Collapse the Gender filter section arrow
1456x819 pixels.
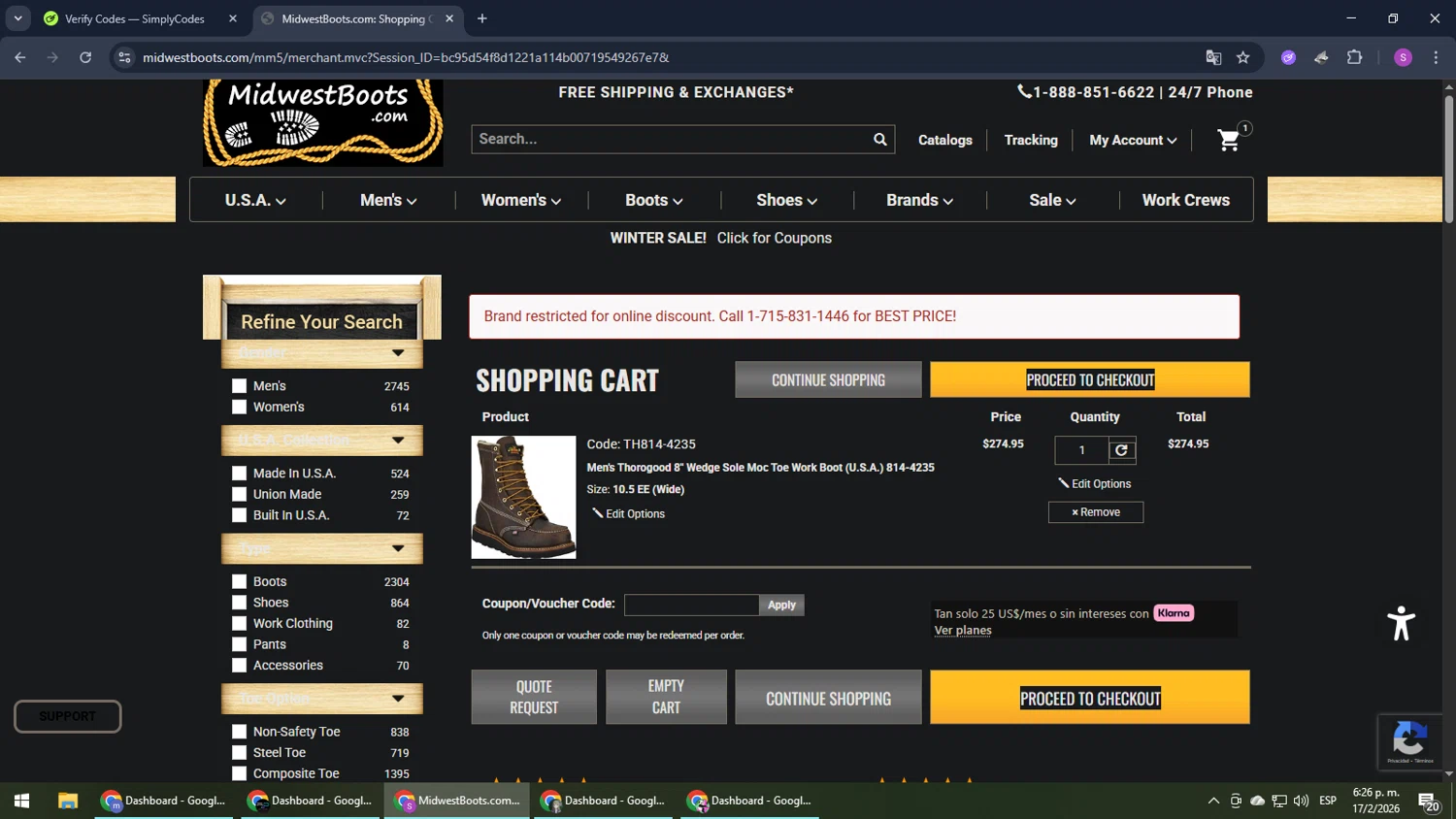pyautogui.click(x=398, y=353)
